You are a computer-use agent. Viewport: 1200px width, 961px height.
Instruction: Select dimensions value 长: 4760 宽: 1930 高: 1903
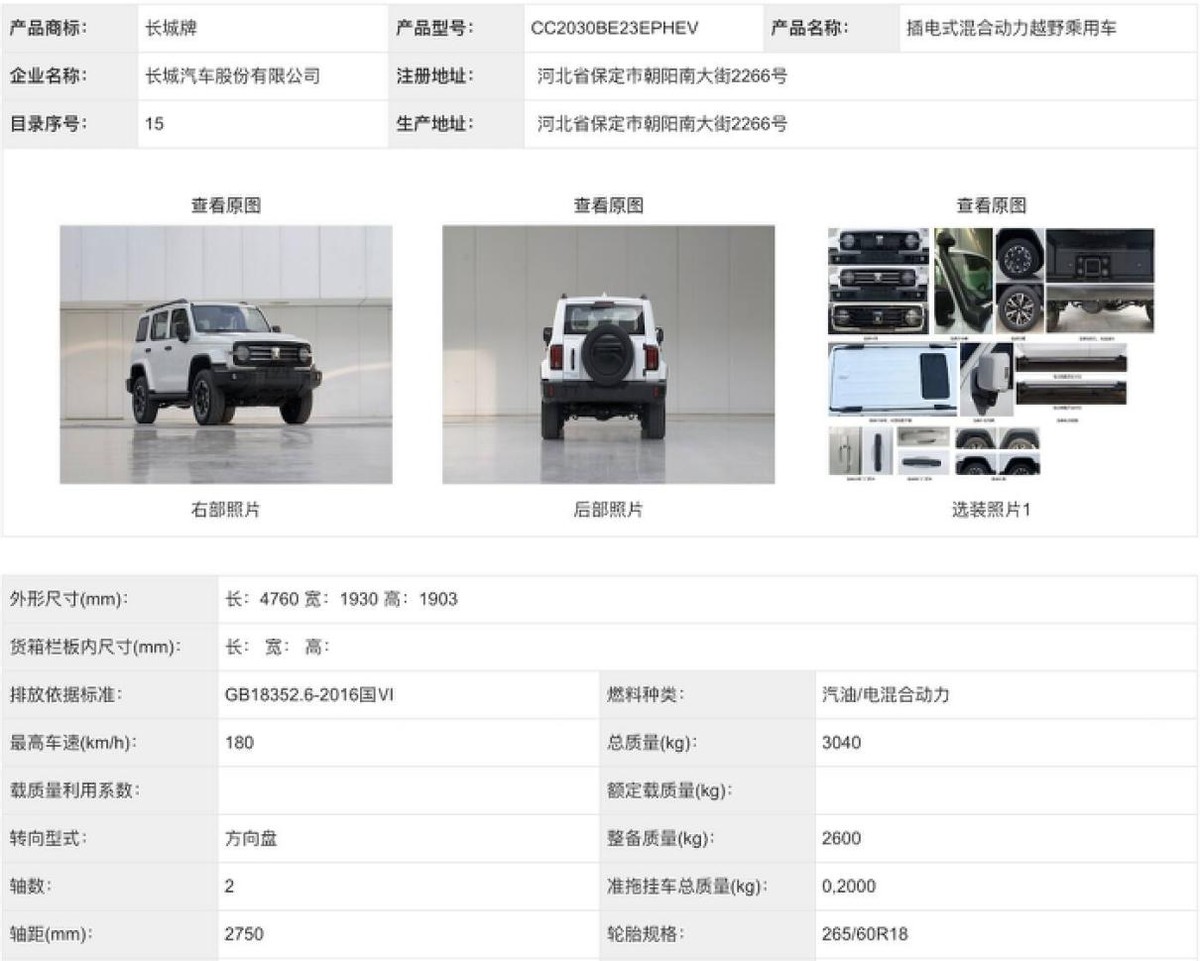341,599
